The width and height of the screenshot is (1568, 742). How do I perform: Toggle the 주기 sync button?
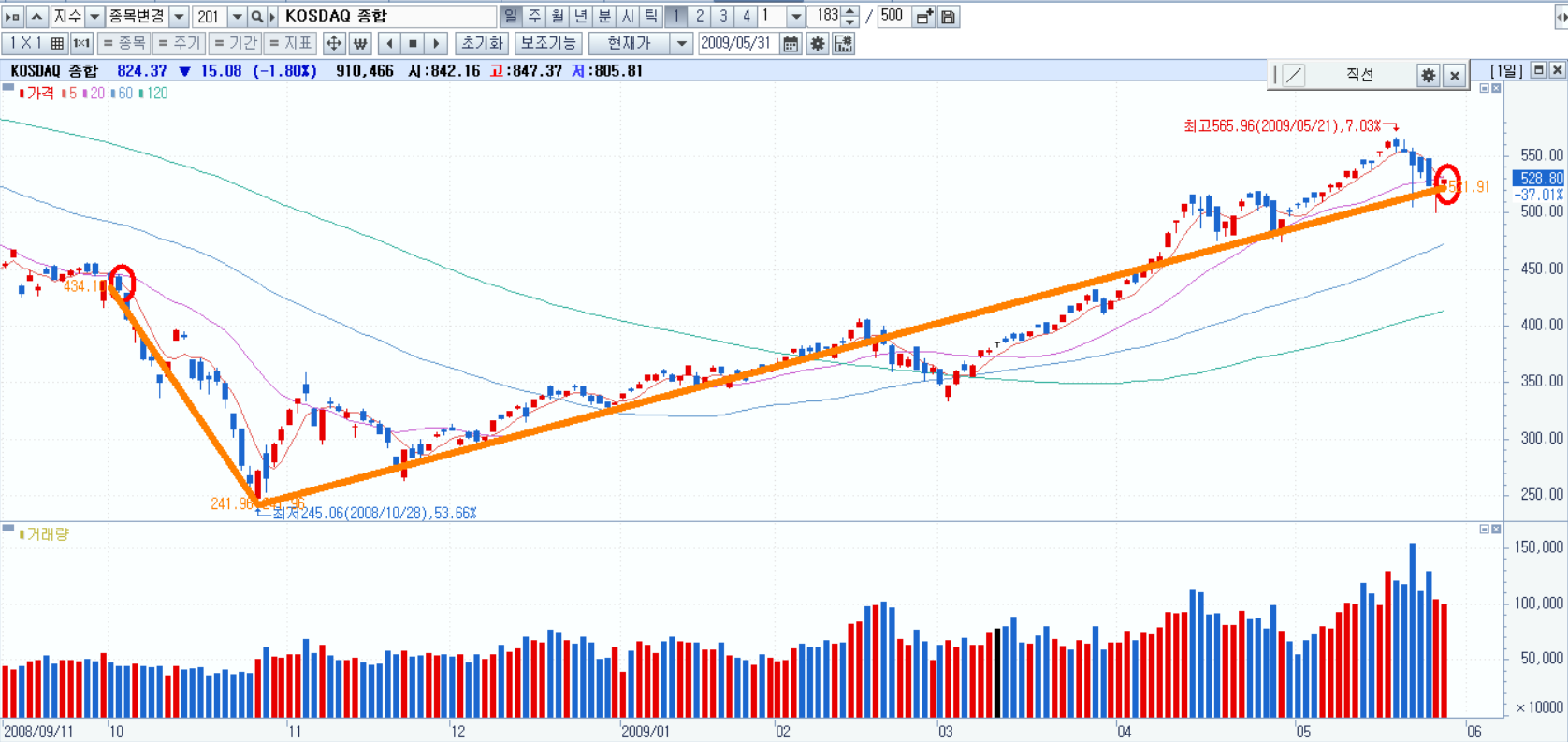tap(179, 43)
